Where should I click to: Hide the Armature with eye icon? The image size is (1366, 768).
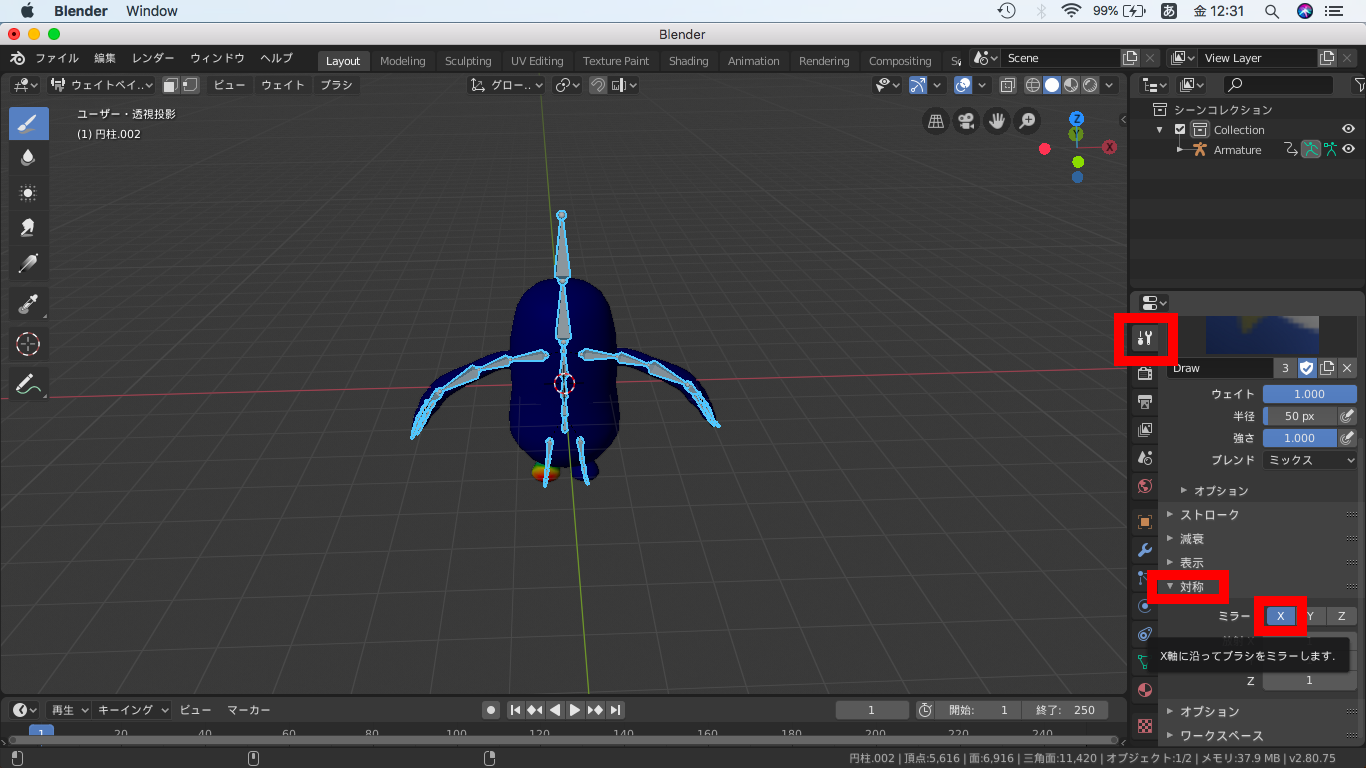click(x=1348, y=149)
